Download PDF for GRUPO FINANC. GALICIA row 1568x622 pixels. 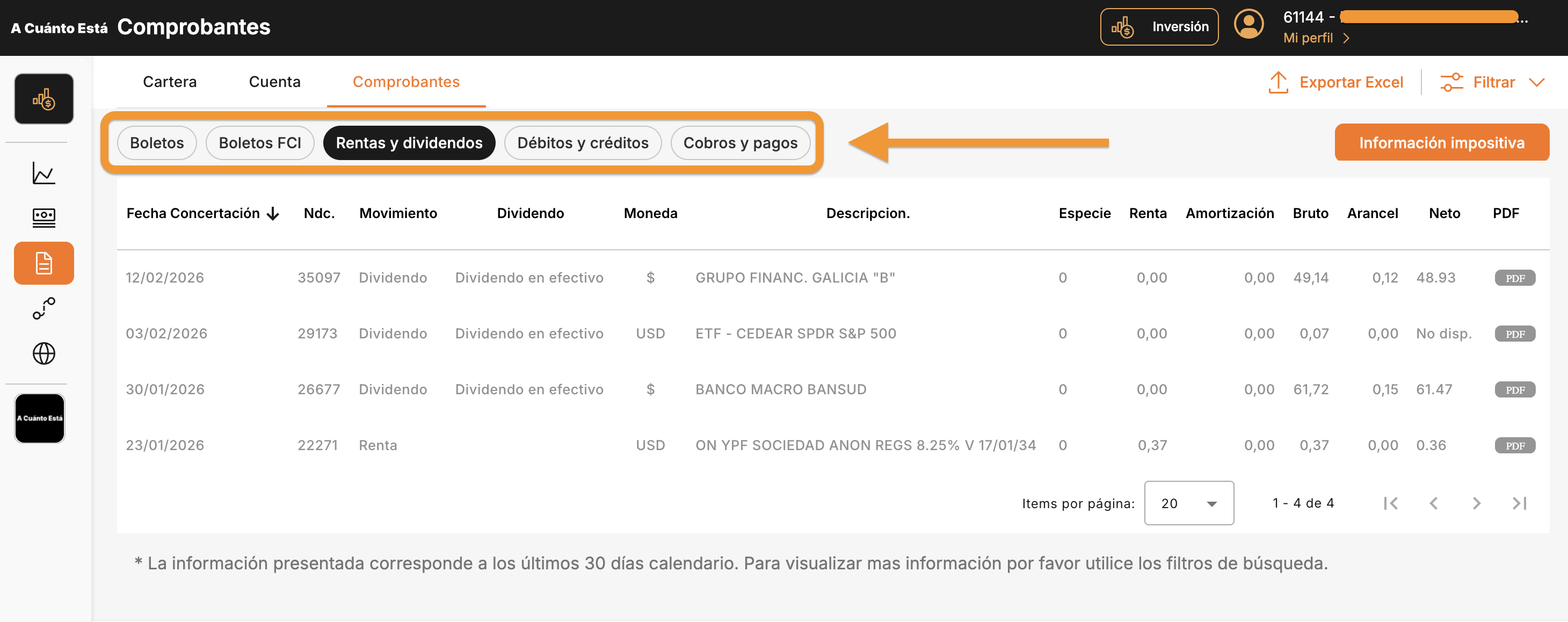click(x=1515, y=278)
